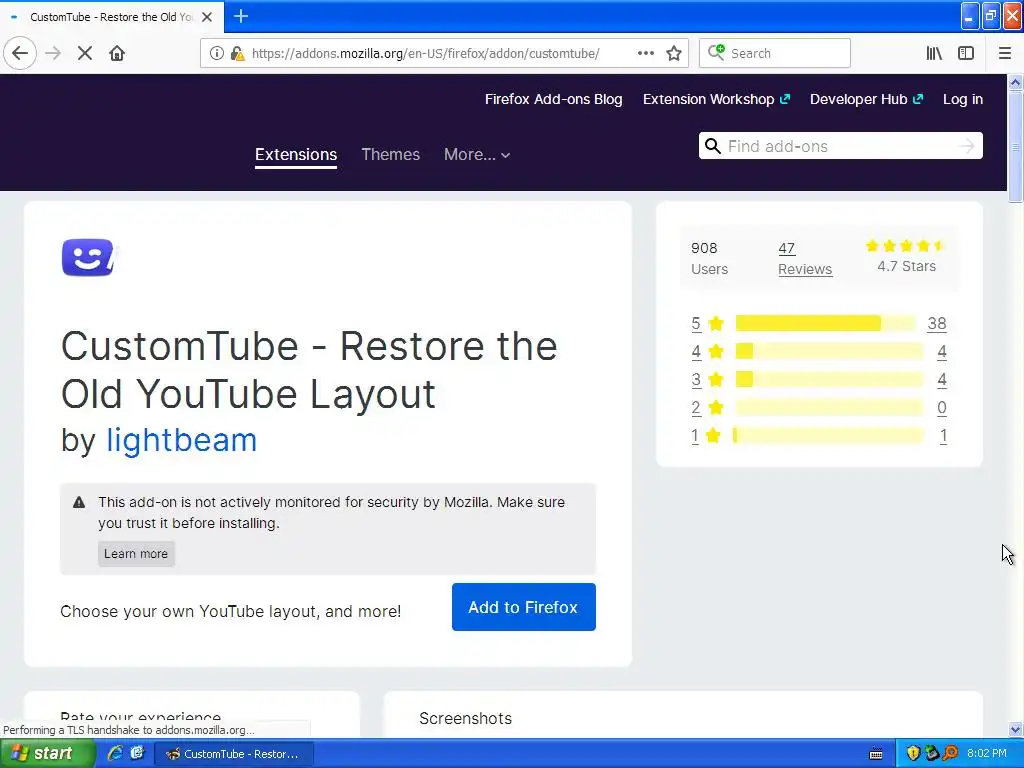This screenshot has width=1024, height=768.
Task: Show site information via the circled i icon
Action: coord(216,53)
